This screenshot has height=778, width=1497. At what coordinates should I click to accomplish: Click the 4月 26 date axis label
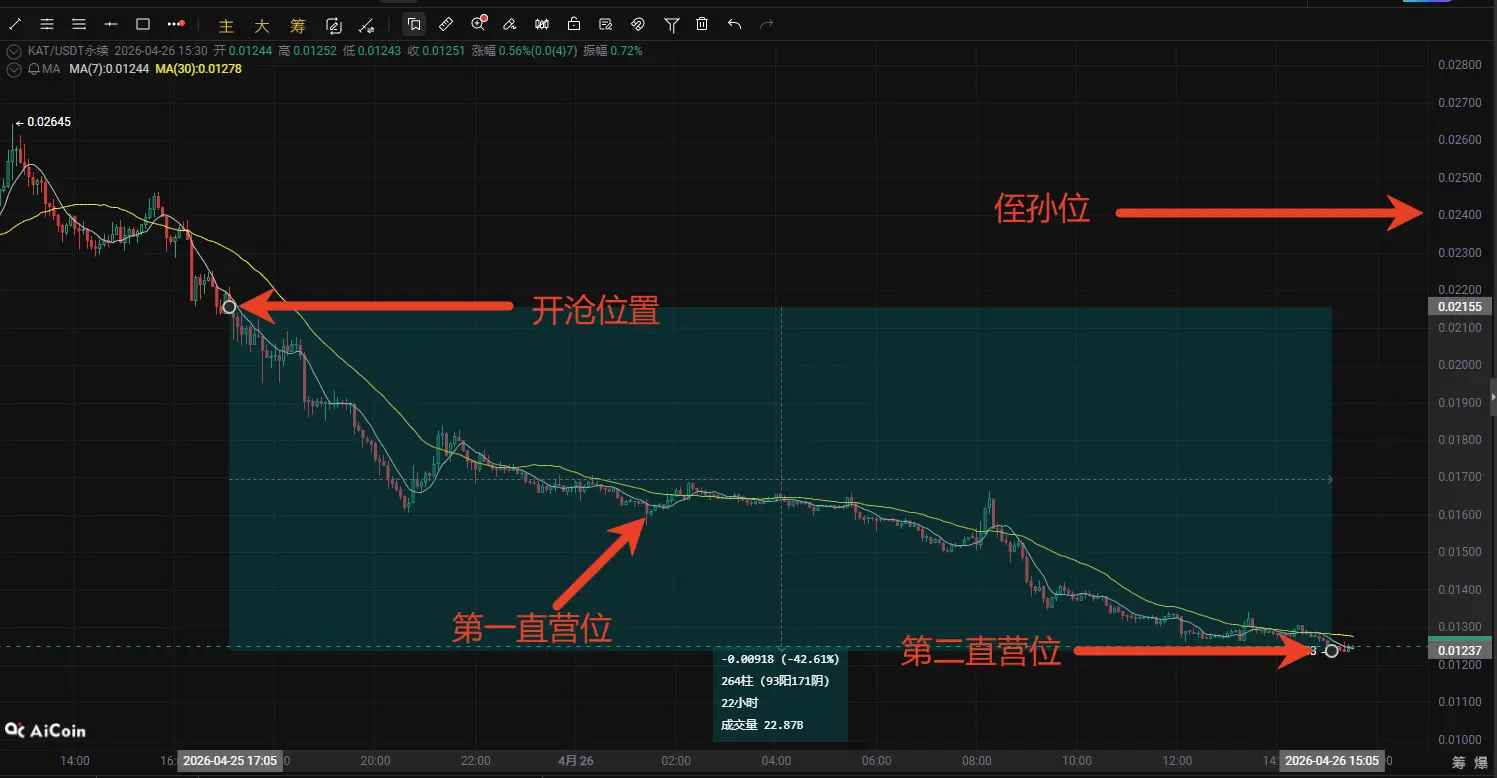pyautogui.click(x=576, y=761)
